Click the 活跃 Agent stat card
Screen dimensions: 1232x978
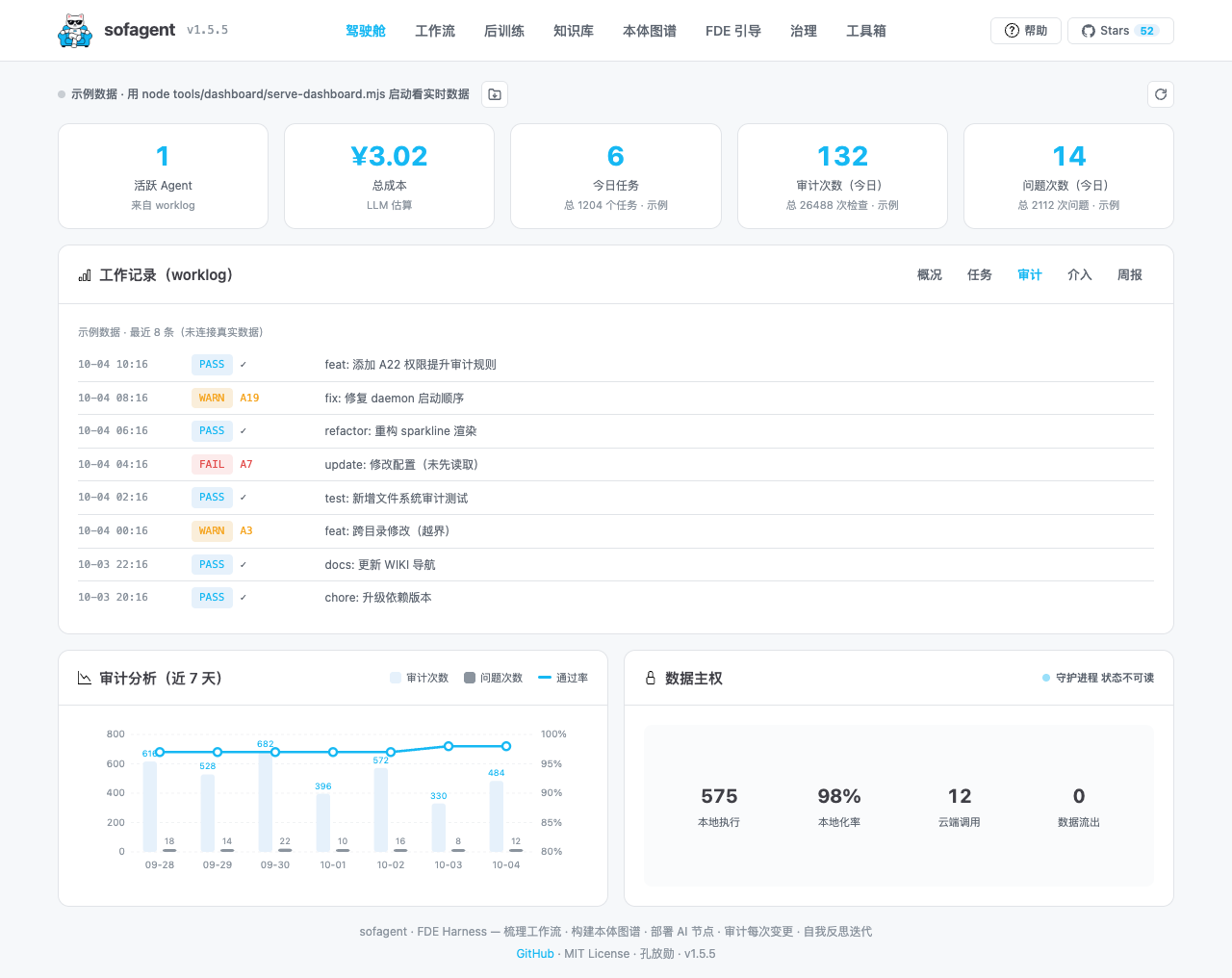[x=164, y=176]
